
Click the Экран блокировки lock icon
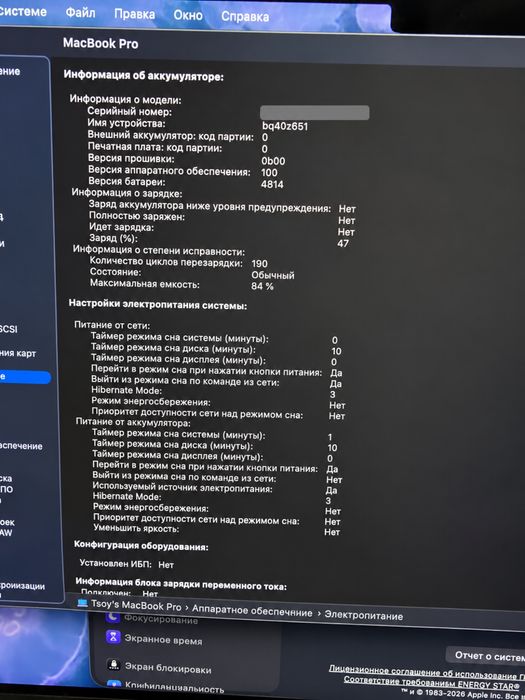click(114, 665)
